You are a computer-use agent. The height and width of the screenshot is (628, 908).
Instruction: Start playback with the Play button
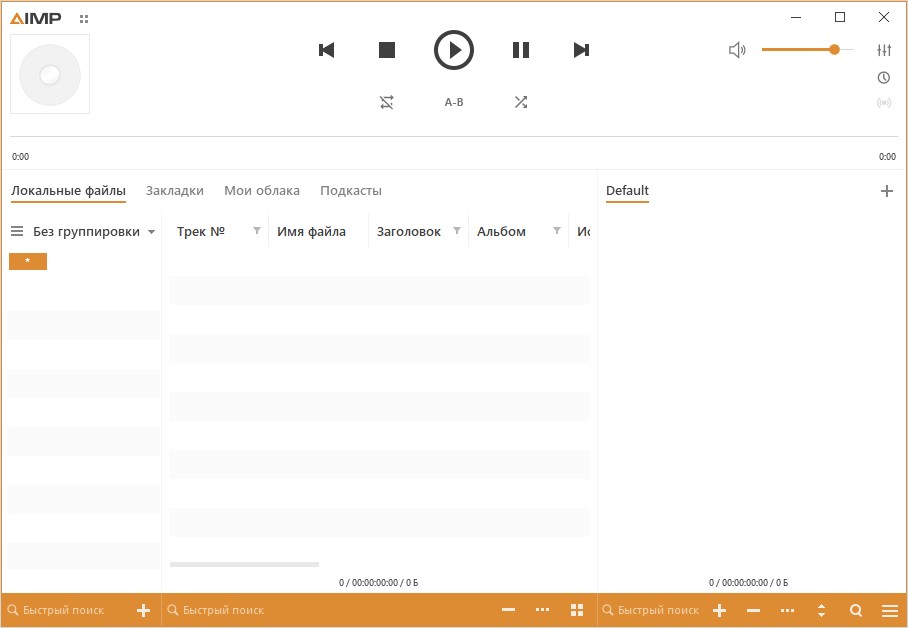point(454,50)
